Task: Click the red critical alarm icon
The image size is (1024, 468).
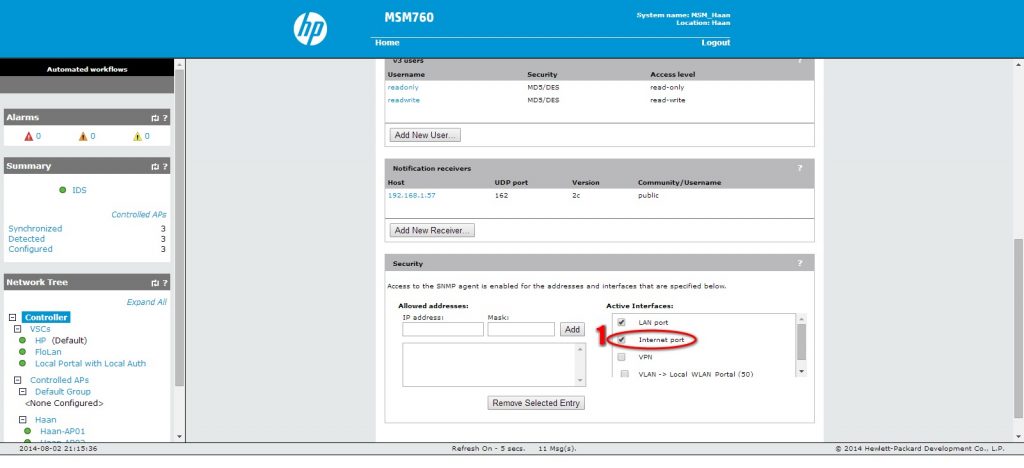Action: click(28, 136)
